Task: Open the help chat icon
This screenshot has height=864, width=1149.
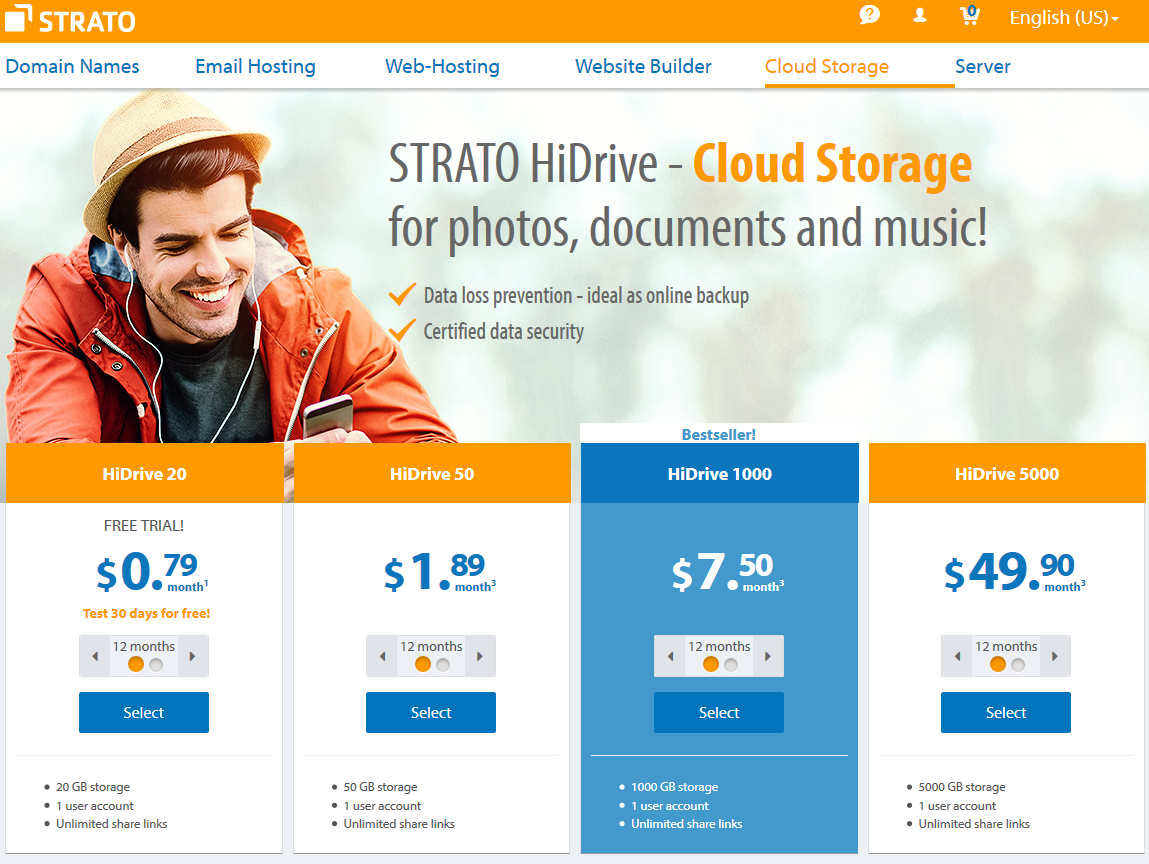Action: (869, 15)
